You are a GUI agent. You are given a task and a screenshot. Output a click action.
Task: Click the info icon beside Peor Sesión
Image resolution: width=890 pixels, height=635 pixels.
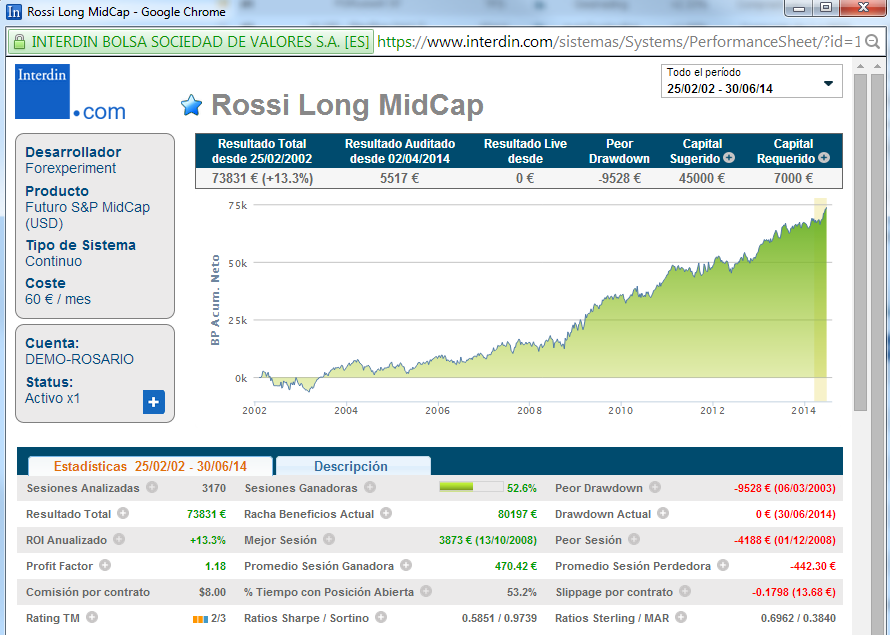[x=634, y=539]
